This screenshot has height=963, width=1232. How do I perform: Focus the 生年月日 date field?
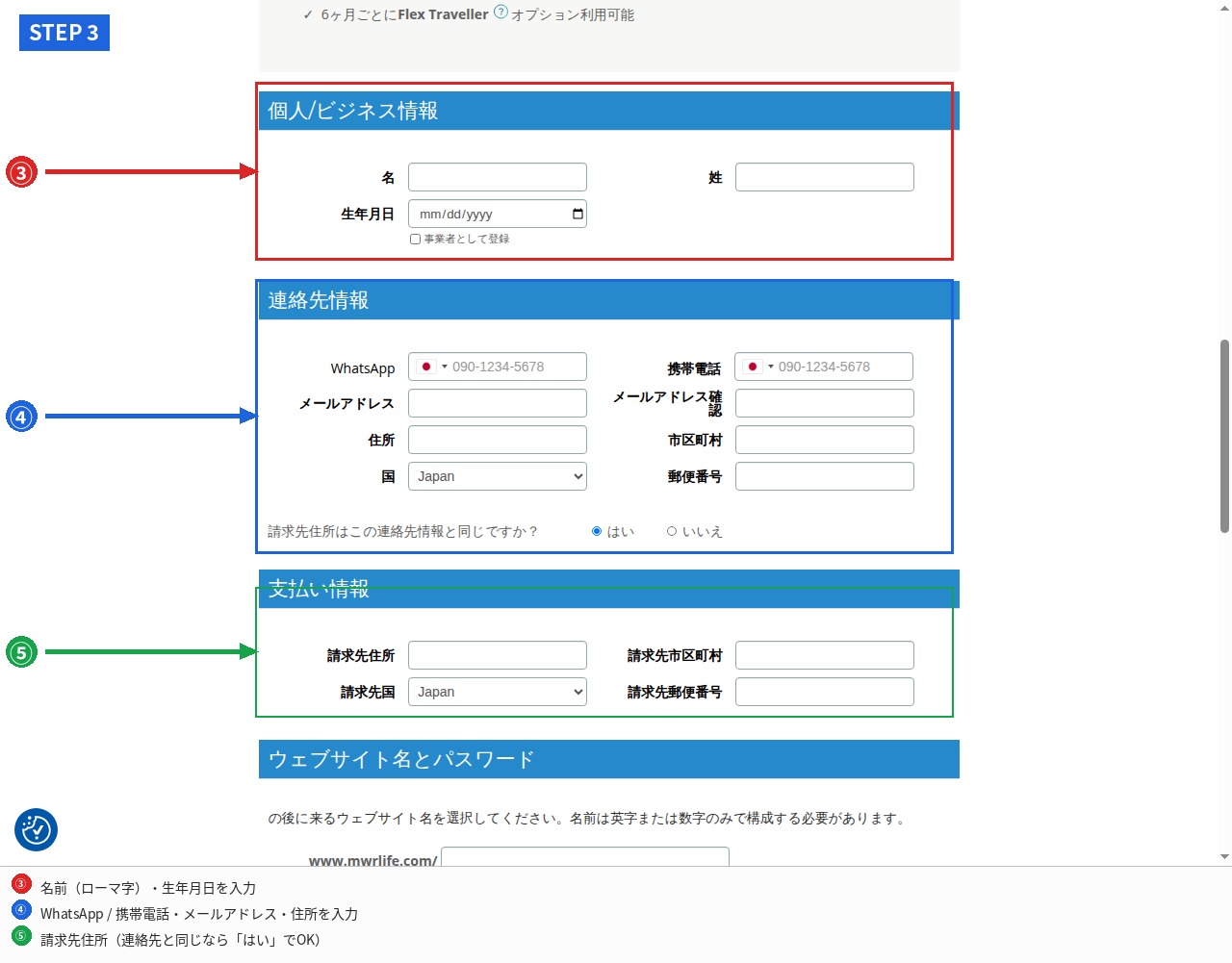pos(498,214)
